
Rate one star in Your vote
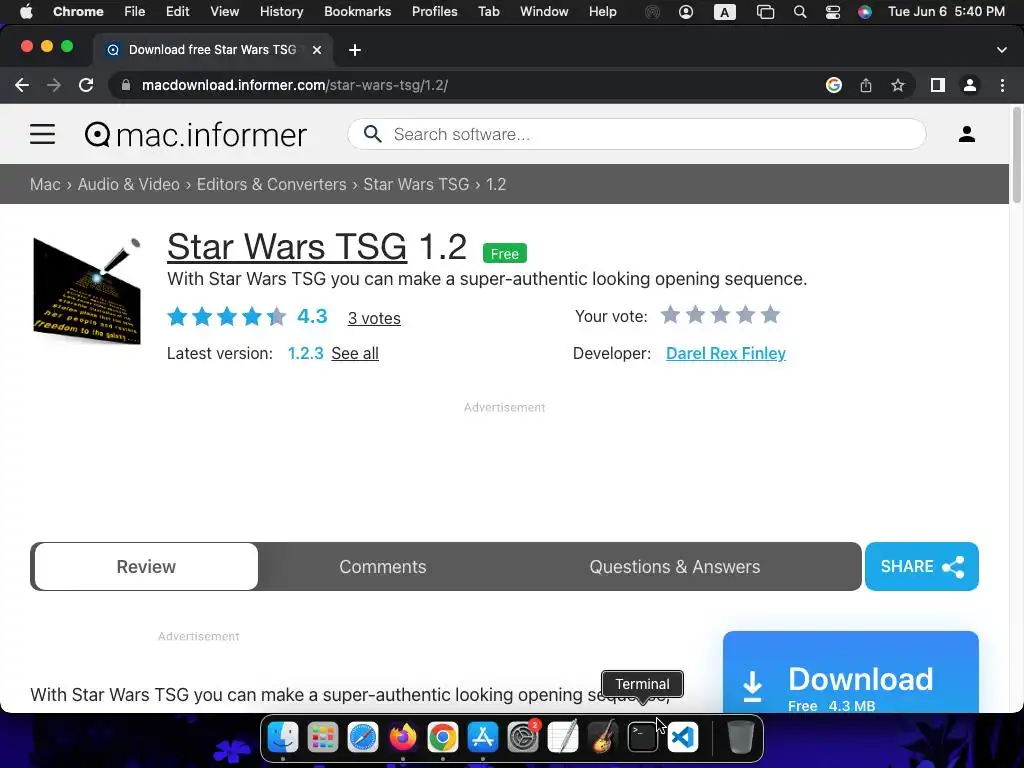671,315
